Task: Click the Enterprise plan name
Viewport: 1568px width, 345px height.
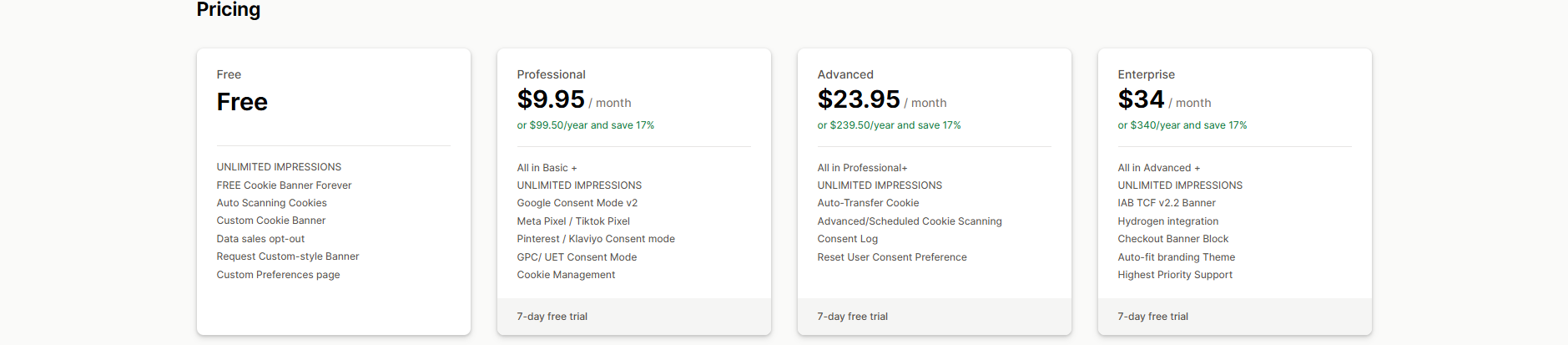Action: tap(1146, 74)
